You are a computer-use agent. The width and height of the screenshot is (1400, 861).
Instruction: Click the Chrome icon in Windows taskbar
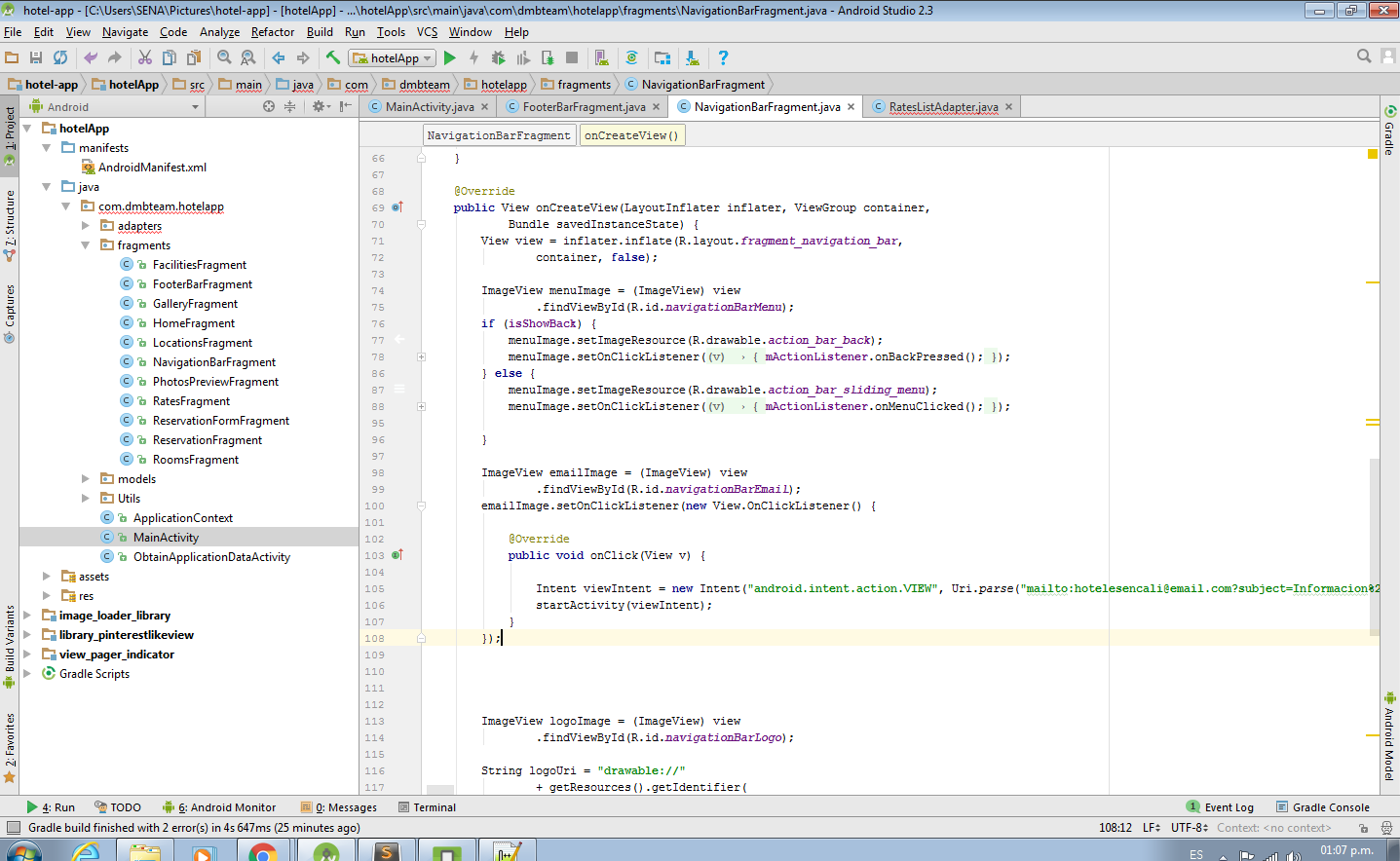(x=262, y=851)
